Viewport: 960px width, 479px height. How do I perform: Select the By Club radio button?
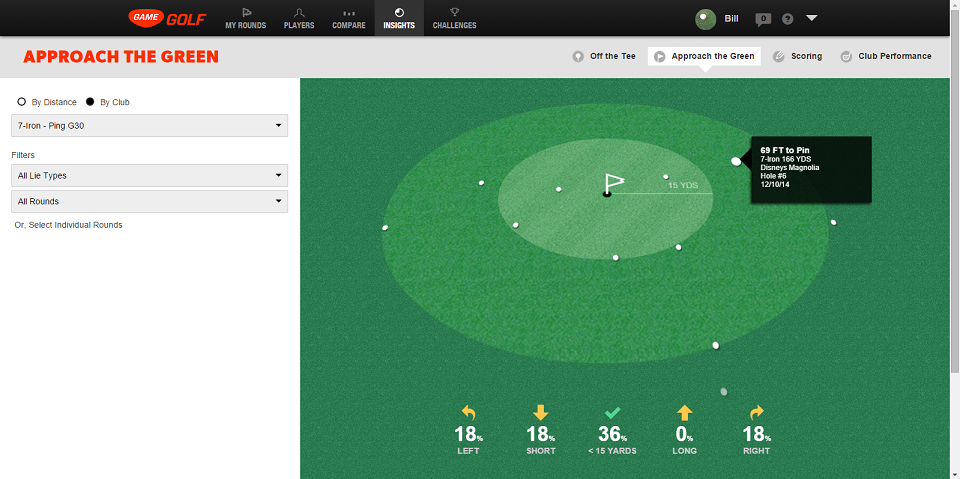[90, 102]
